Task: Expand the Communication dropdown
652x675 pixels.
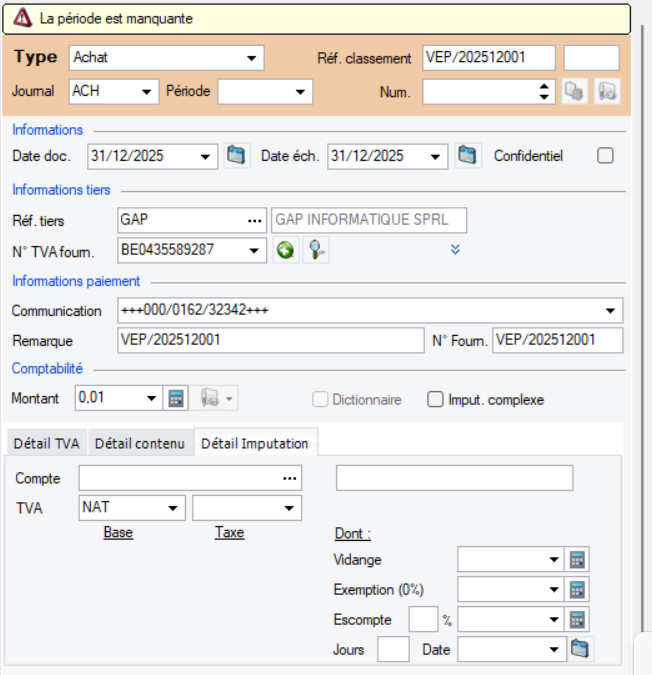Action: tap(610, 311)
